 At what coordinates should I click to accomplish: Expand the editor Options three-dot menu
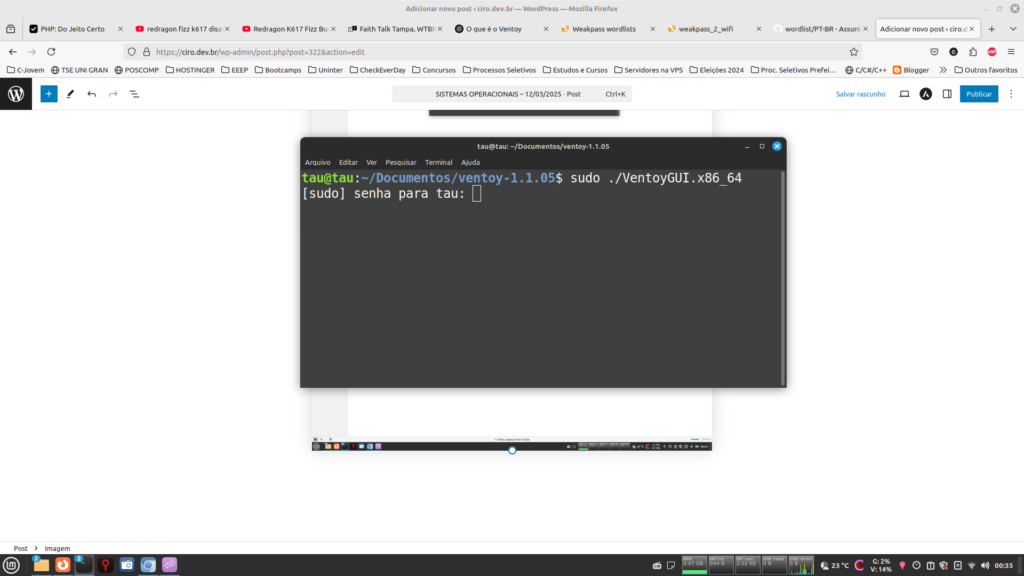[1010, 94]
